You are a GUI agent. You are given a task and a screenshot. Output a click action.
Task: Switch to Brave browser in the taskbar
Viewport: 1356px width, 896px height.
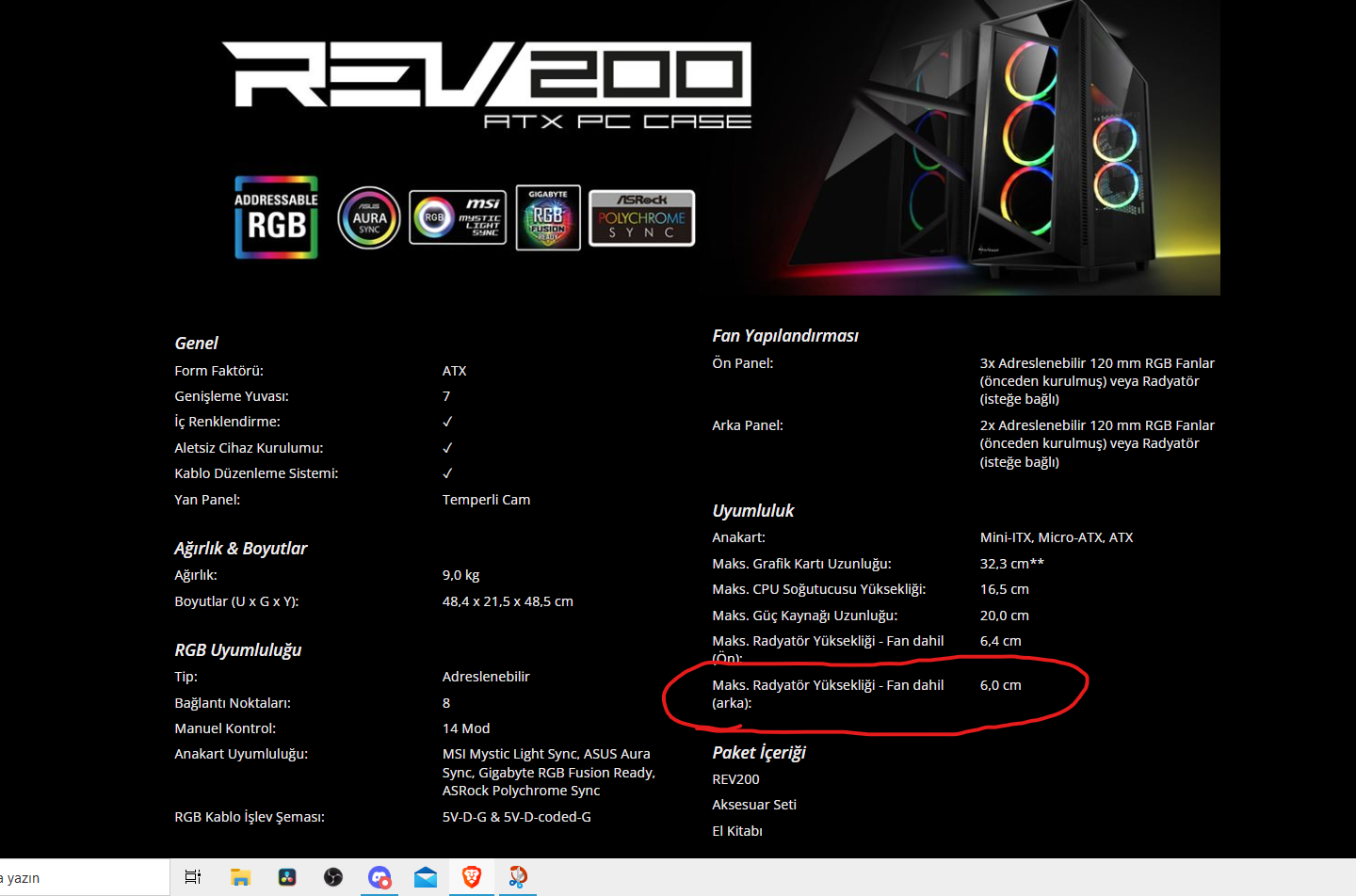click(x=472, y=877)
